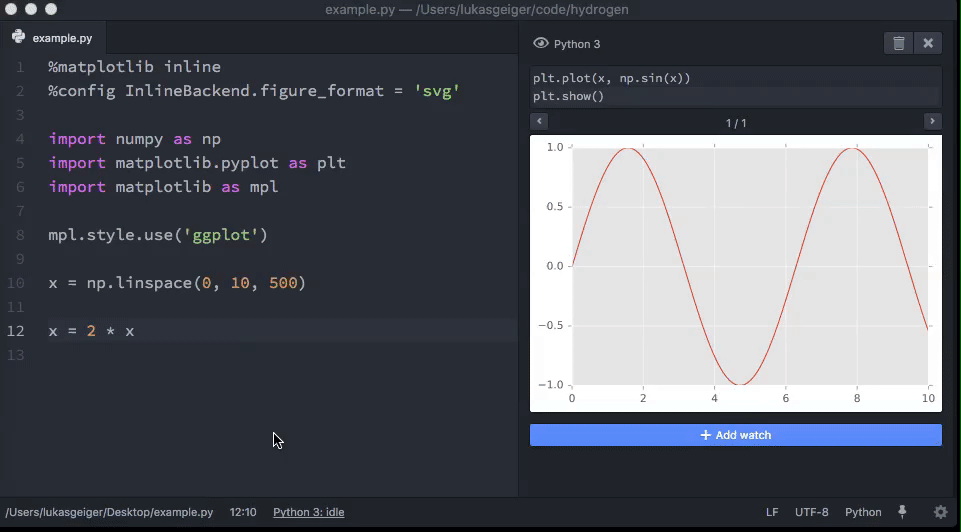
Task: Click import numpy as np line
Action: 134,139
